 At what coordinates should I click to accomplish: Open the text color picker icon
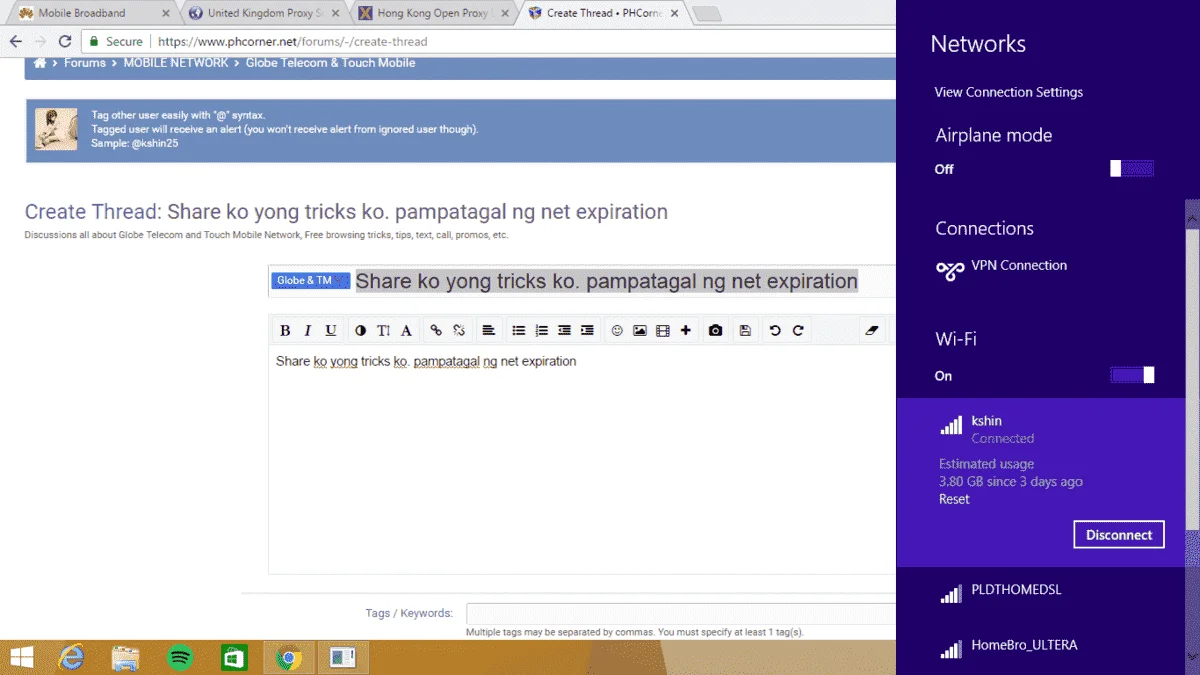360,331
